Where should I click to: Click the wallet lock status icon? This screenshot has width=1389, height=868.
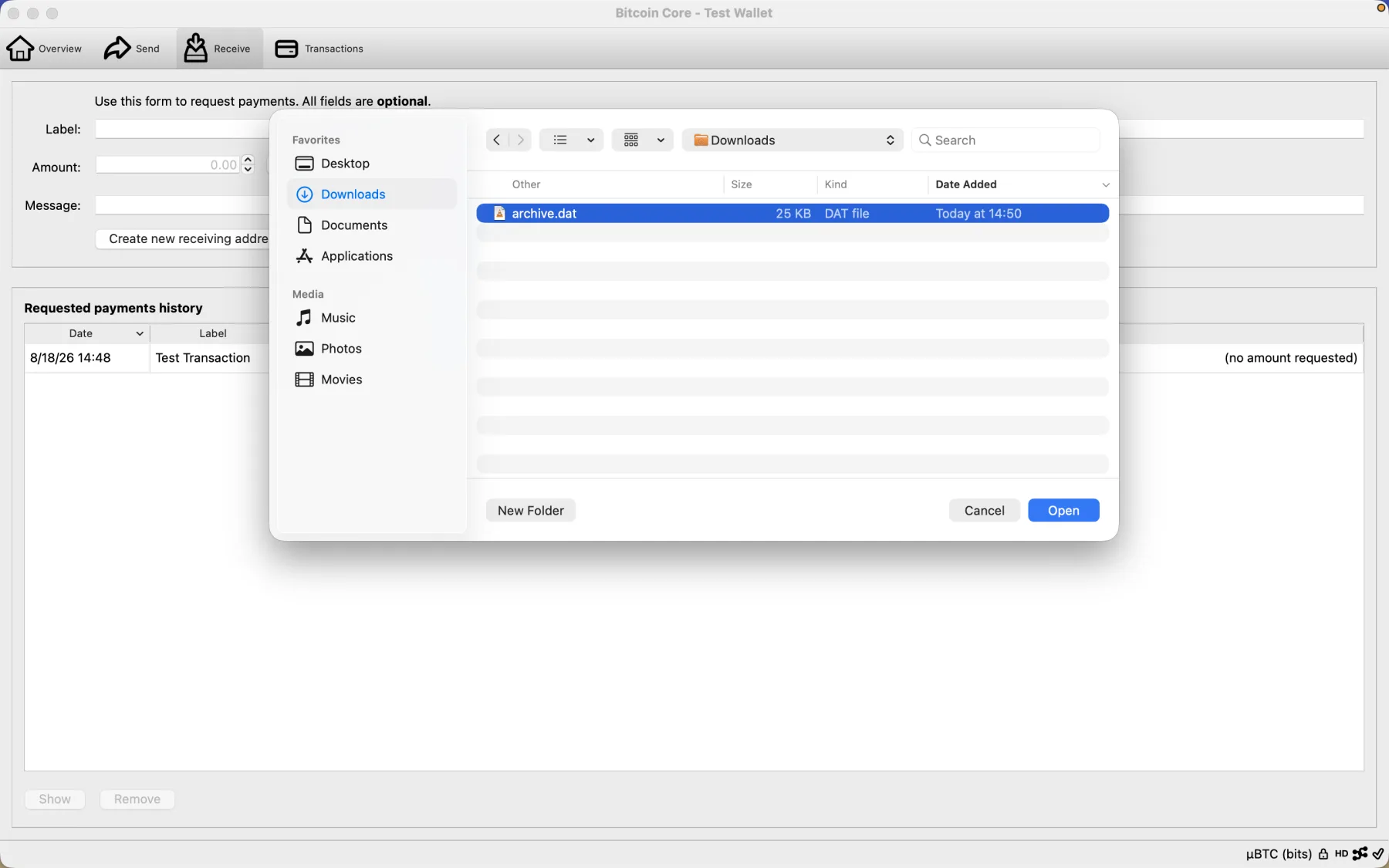tap(1323, 854)
